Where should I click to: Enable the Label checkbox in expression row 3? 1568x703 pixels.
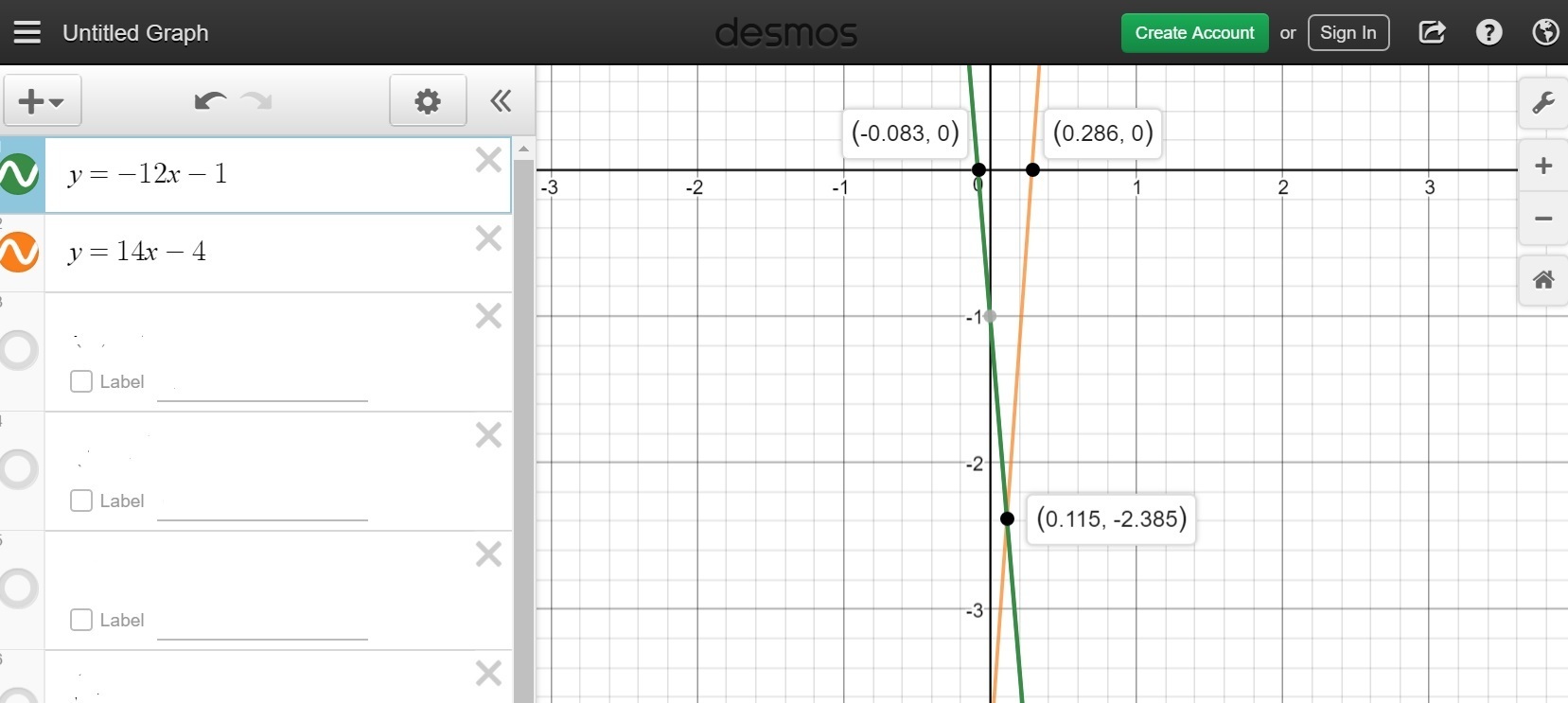tap(81, 381)
